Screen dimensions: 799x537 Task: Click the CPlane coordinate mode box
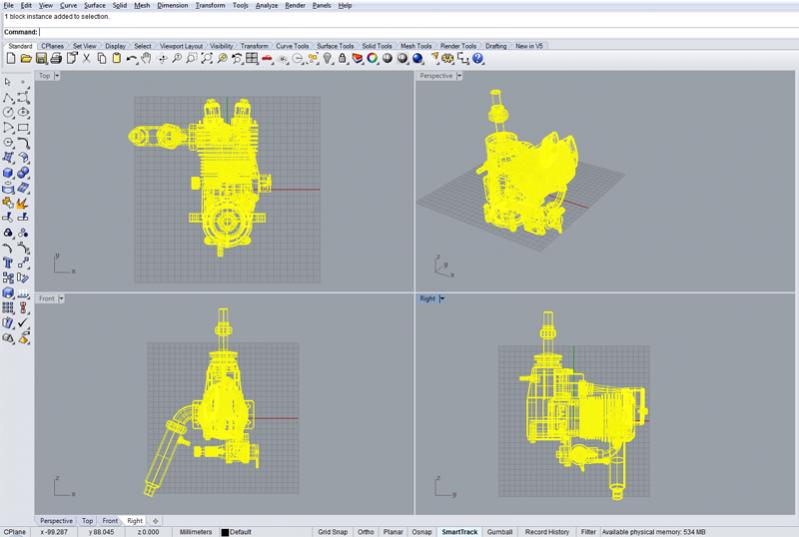pyautogui.click(x=15, y=531)
